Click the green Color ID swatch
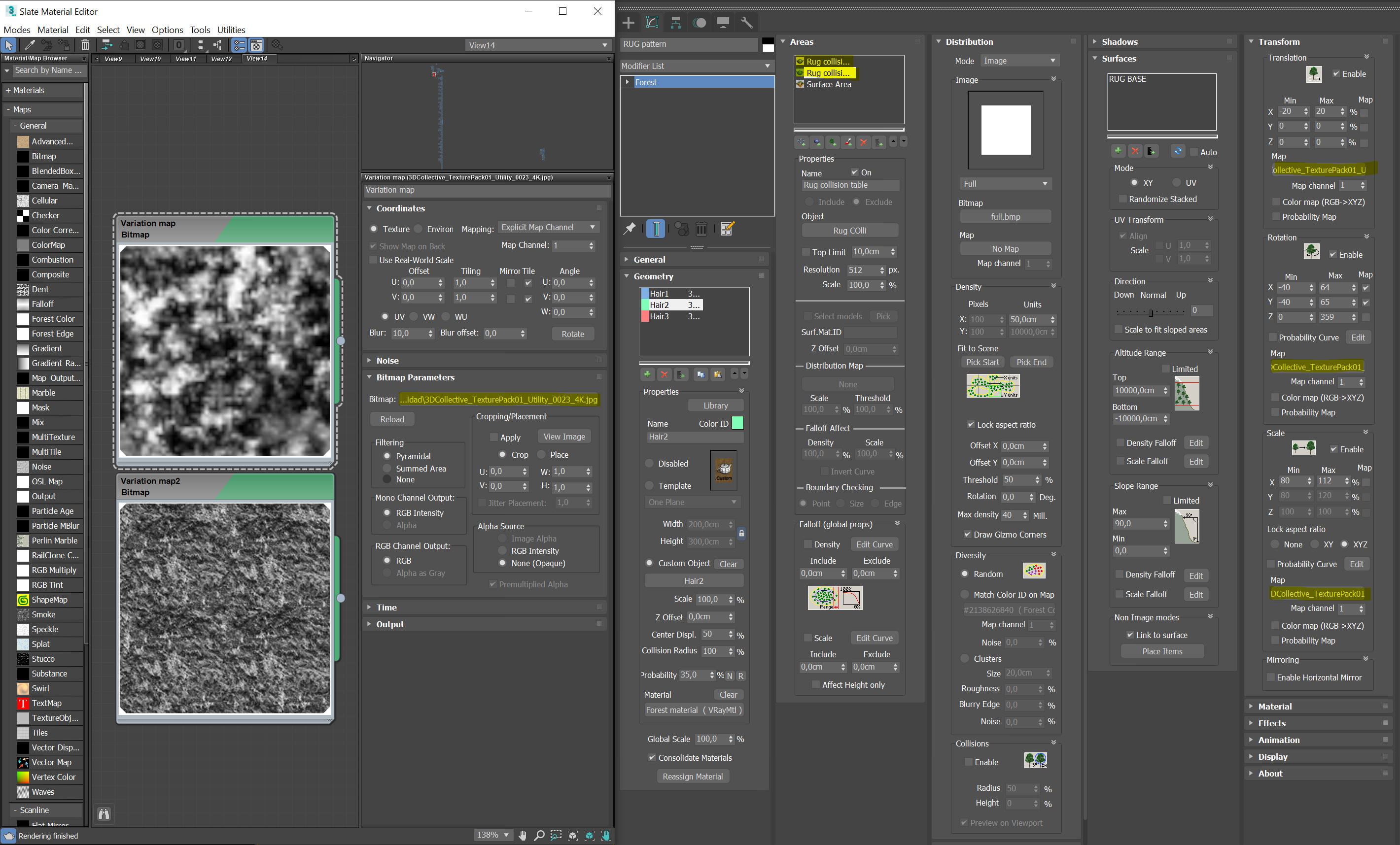1400x845 pixels. tap(737, 423)
